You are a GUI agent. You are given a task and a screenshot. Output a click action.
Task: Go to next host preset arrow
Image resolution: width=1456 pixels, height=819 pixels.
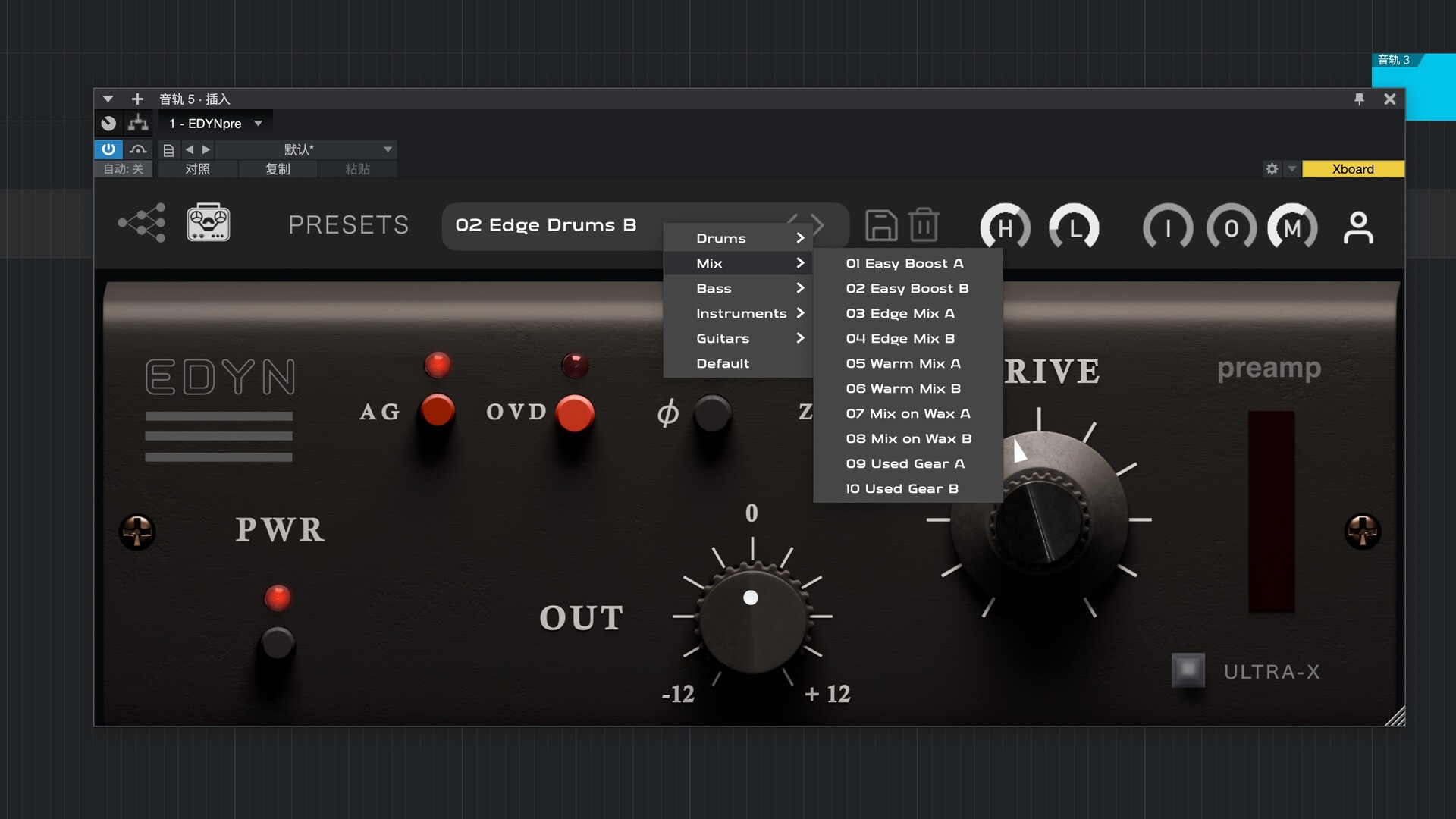206,149
